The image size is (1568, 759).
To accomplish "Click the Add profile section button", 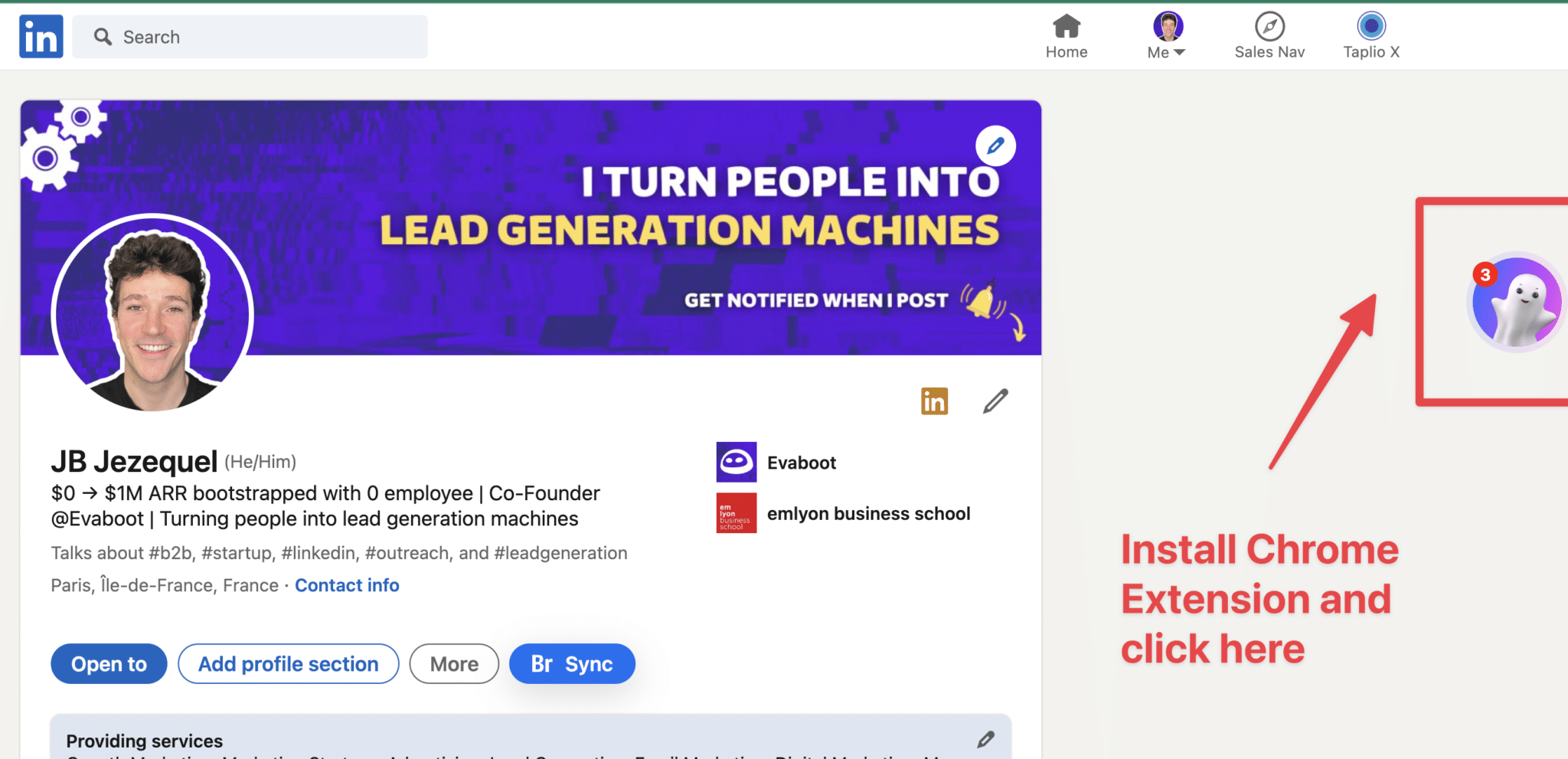I will tap(288, 663).
